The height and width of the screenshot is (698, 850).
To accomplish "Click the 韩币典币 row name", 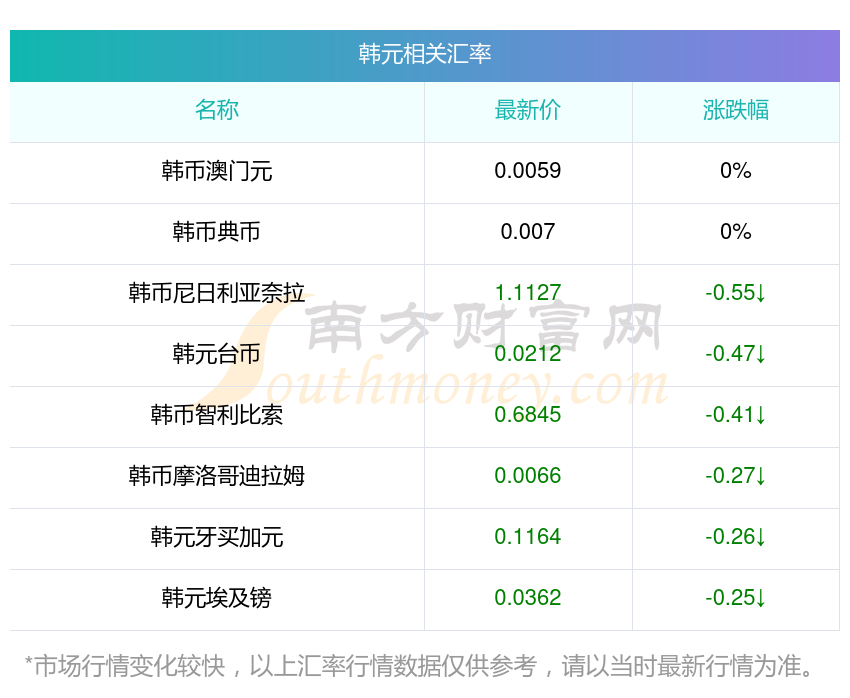I will (217, 232).
